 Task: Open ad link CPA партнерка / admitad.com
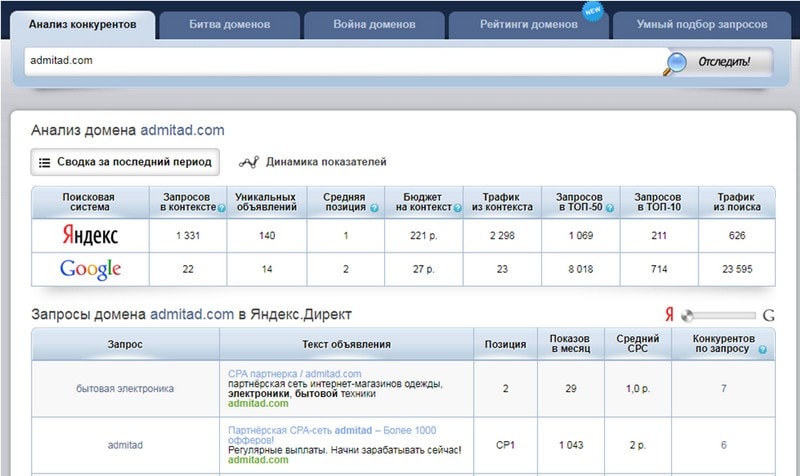(294, 374)
